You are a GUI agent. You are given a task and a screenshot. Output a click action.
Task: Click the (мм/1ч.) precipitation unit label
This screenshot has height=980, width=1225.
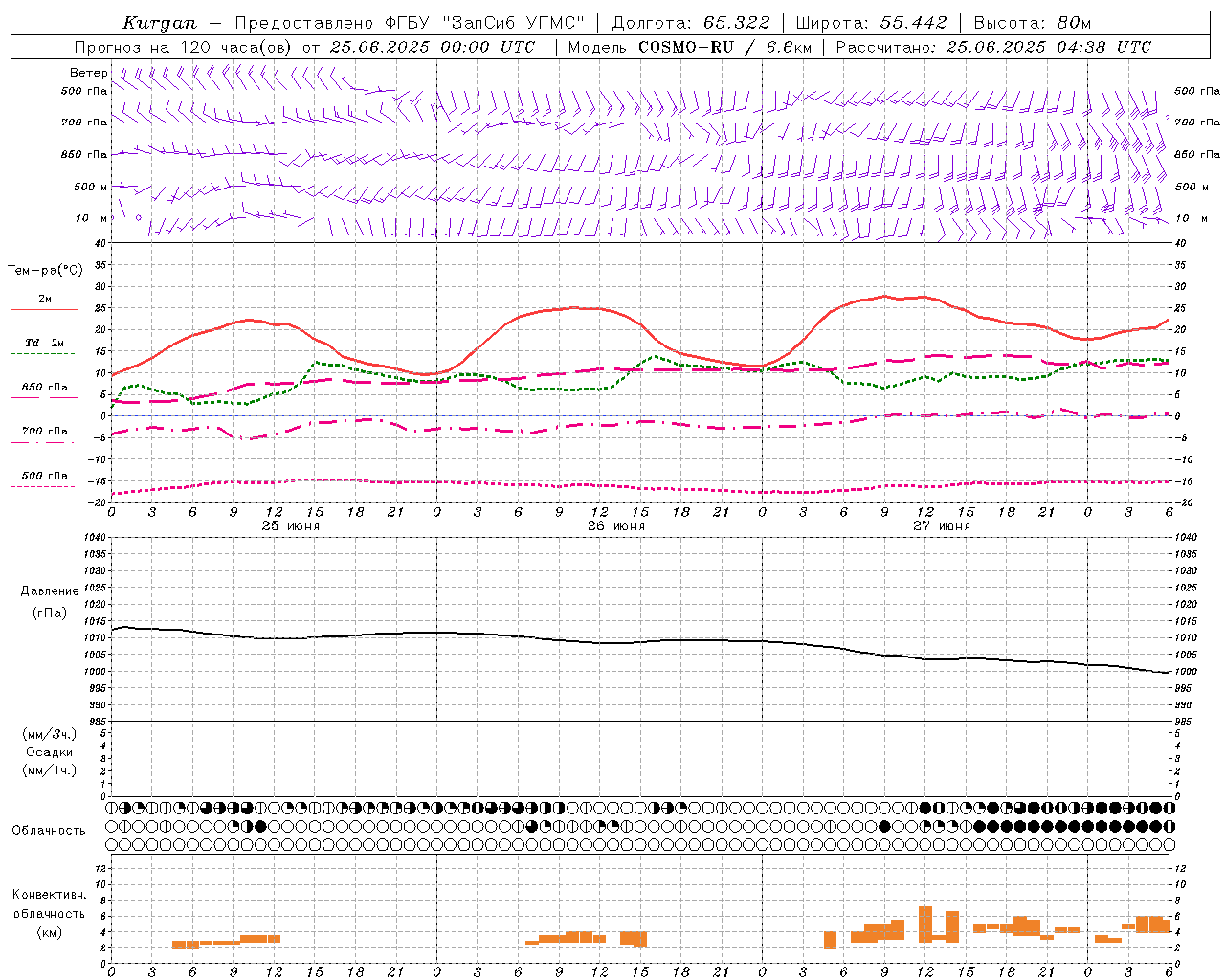pos(50,770)
